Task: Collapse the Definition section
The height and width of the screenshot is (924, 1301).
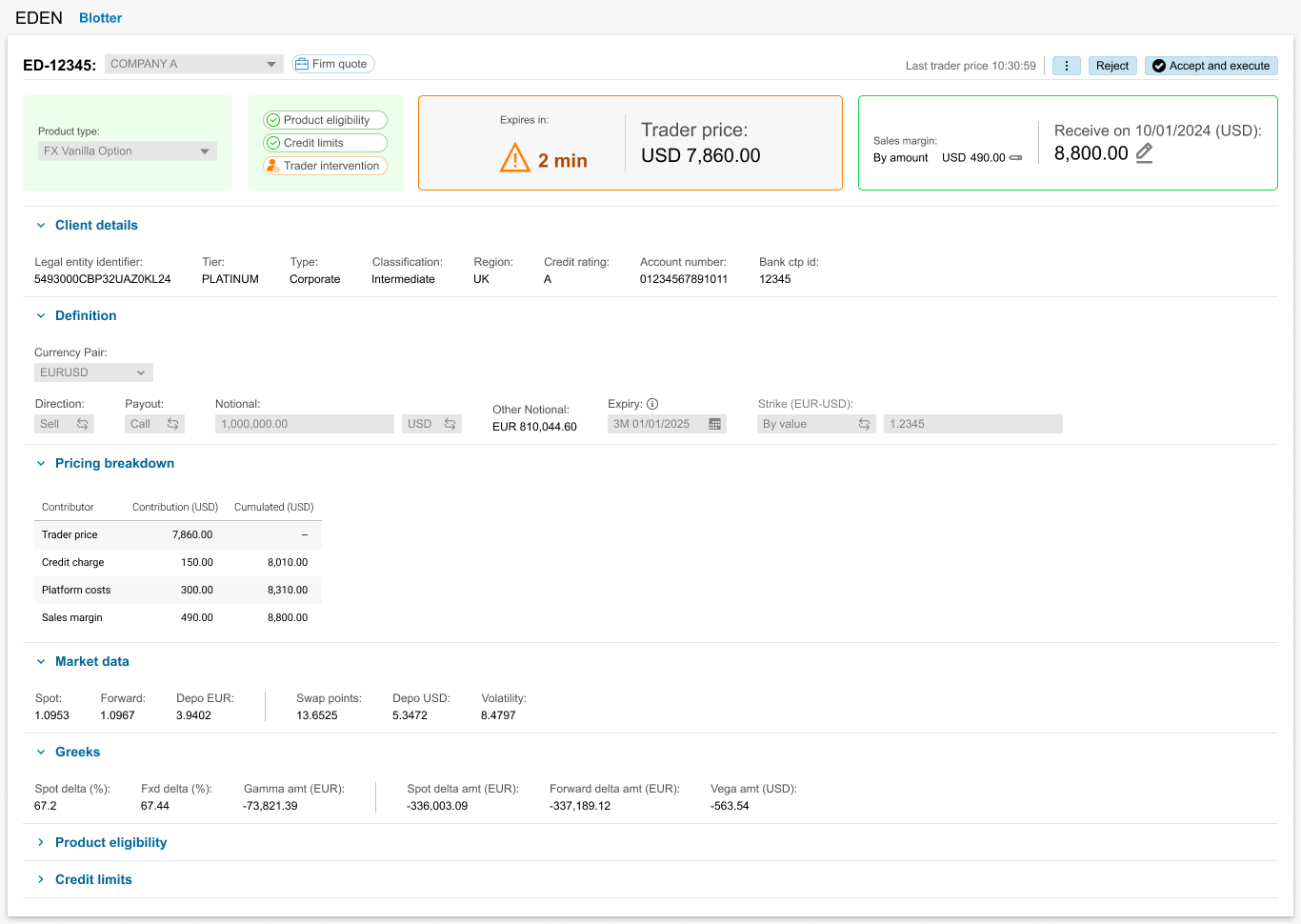Action: coord(41,316)
